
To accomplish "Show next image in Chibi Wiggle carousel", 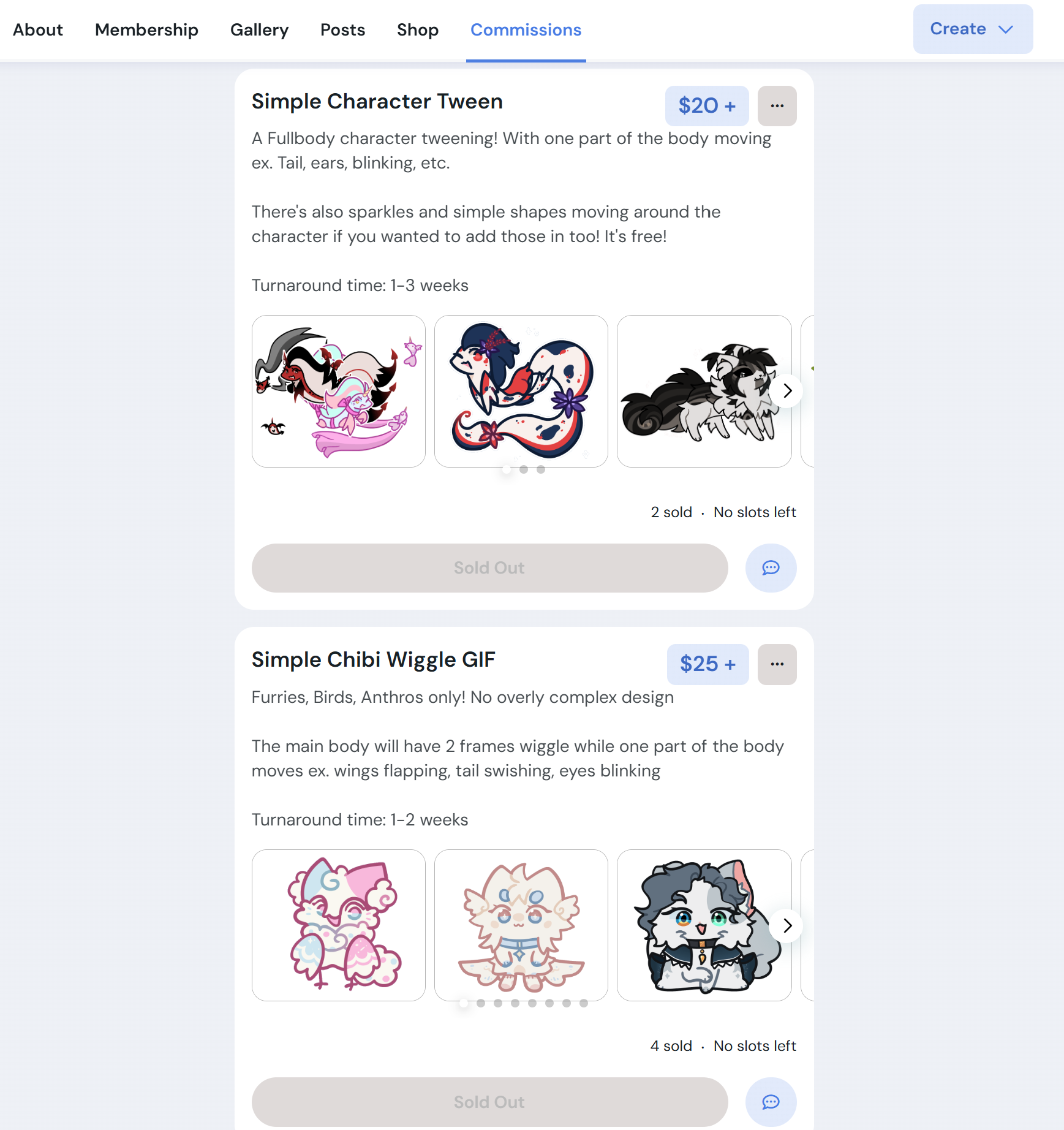I will pyautogui.click(x=788, y=925).
